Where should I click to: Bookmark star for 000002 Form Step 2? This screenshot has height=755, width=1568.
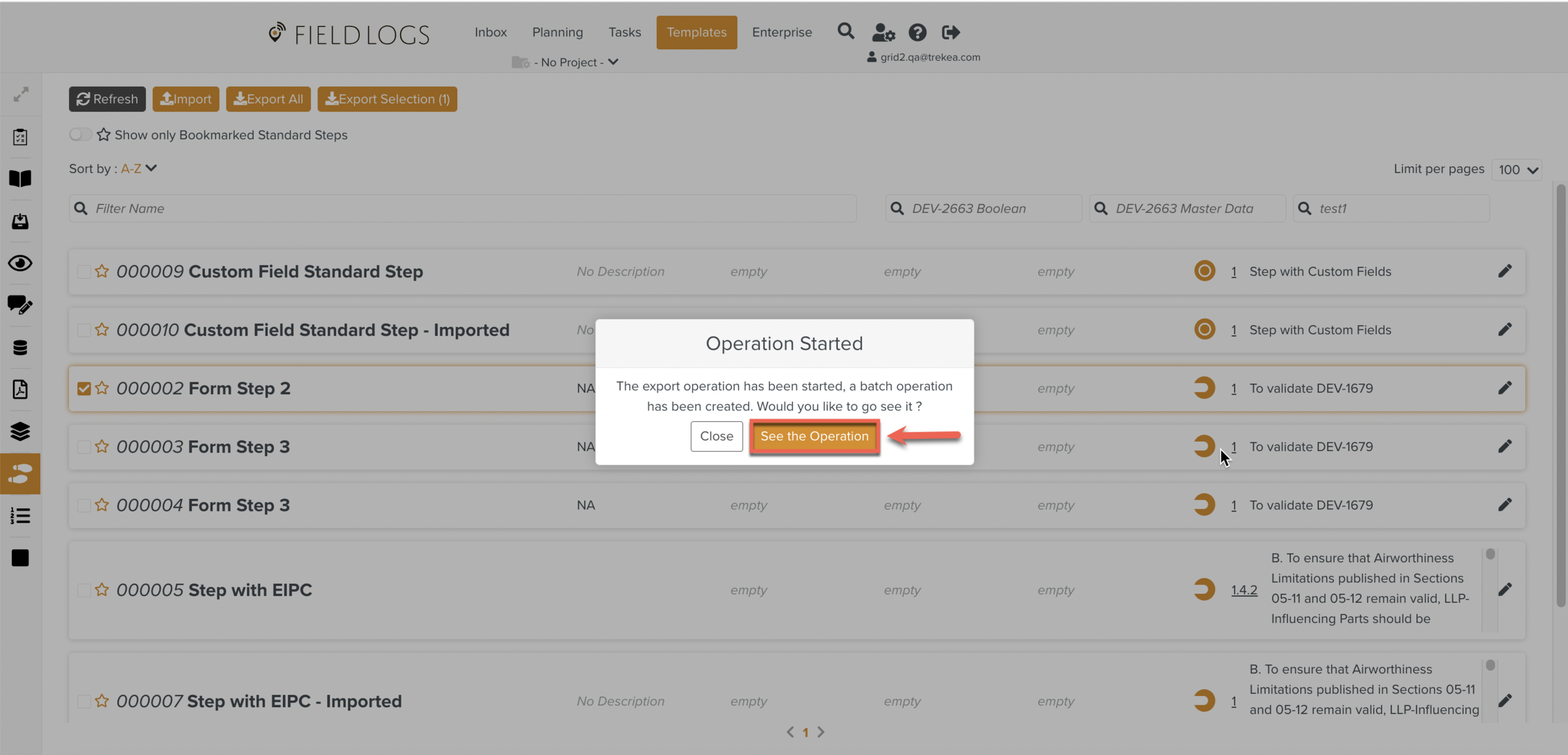(102, 388)
